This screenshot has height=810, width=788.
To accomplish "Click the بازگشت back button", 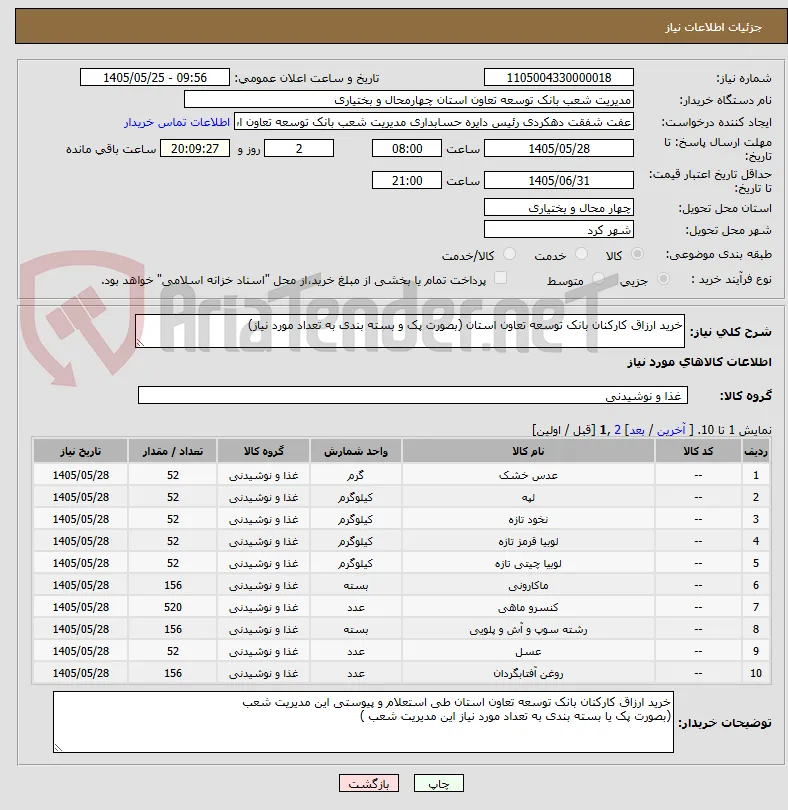I will pyautogui.click(x=369, y=783).
